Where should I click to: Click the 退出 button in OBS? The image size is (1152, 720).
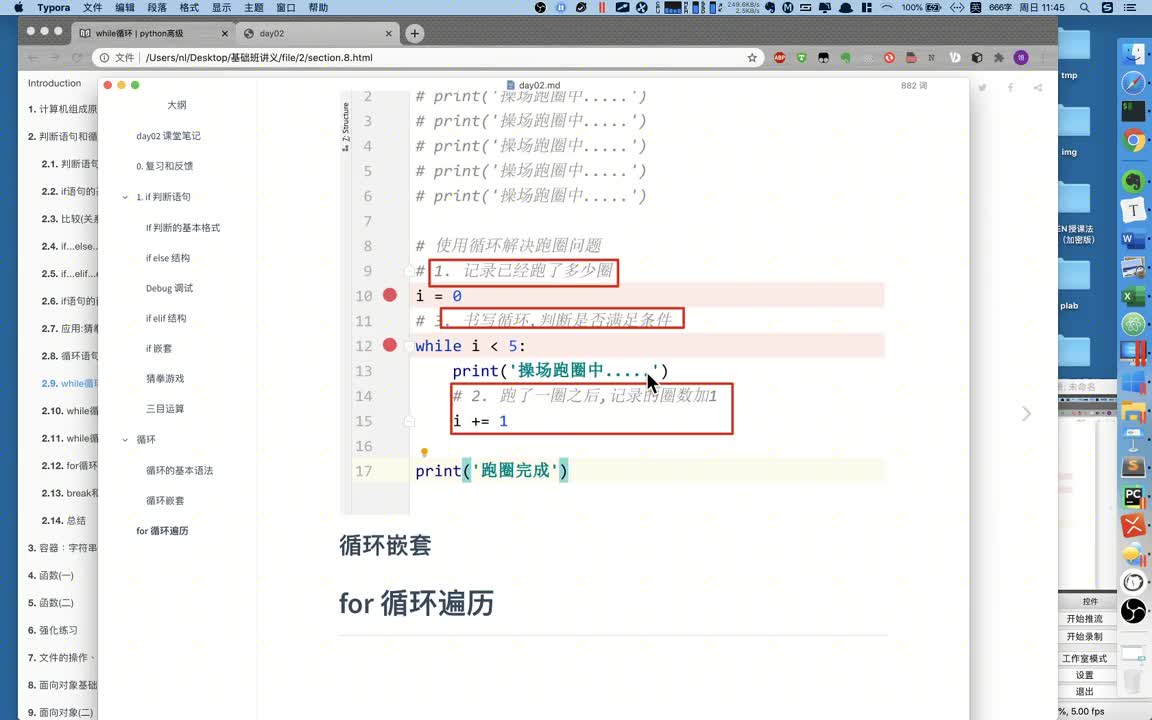[x=1084, y=691]
